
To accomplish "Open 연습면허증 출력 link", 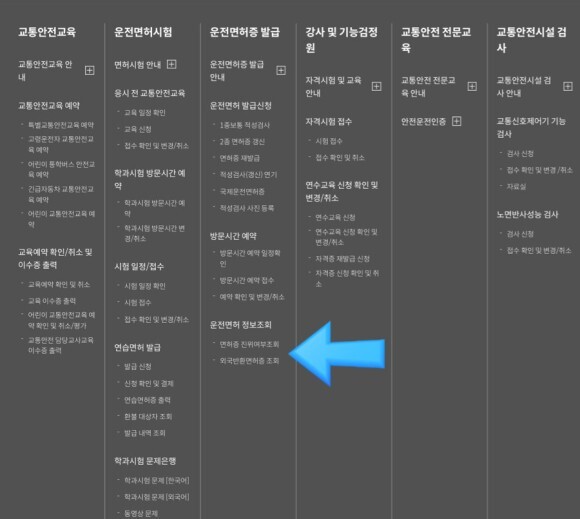I will tap(147, 400).
